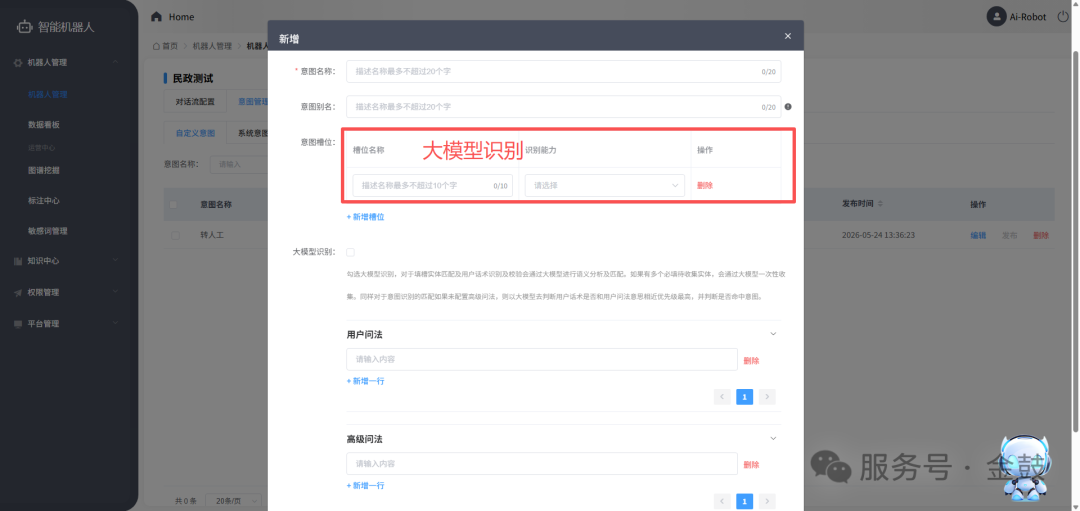
Task: Focus the 意图名称 input in dialog
Action: tap(563, 71)
